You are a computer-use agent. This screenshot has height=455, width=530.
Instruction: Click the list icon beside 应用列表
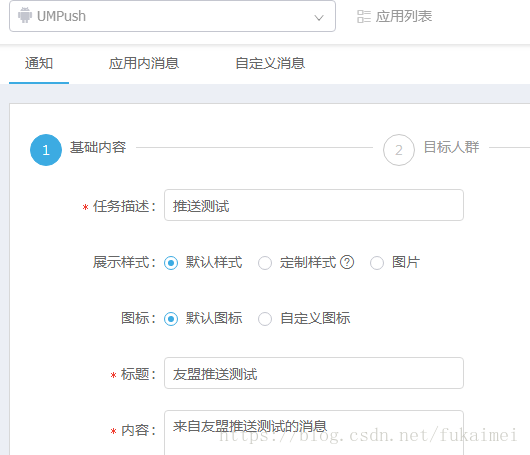[x=364, y=16]
